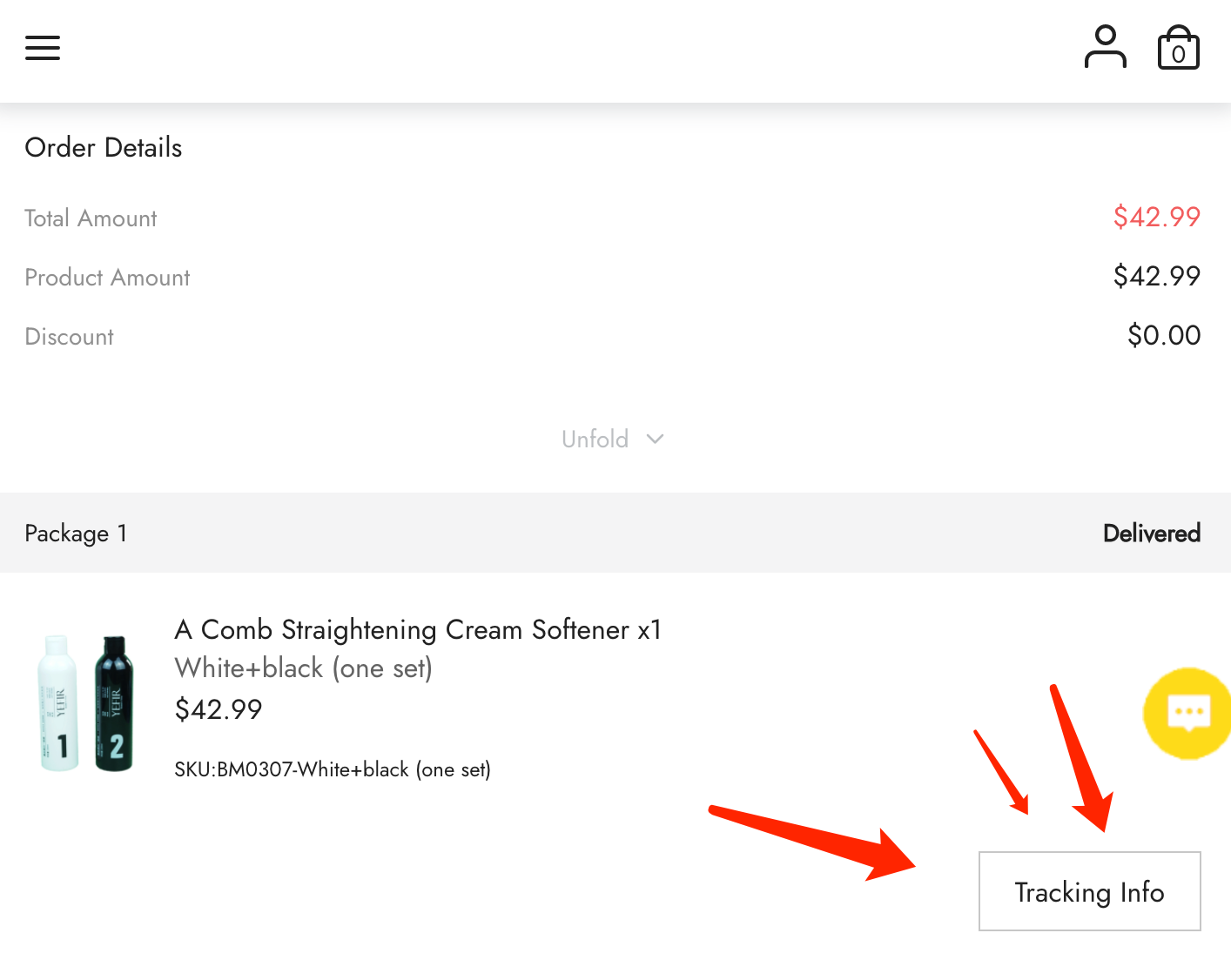1231x980 pixels.
Task: Click the product price $42.99 under item
Action: click(219, 709)
